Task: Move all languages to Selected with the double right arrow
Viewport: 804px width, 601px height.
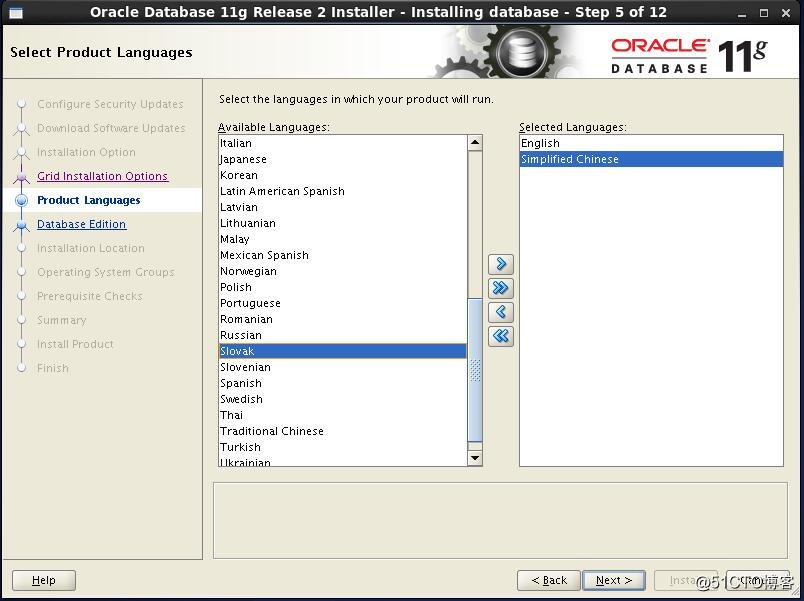Action: click(x=500, y=288)
